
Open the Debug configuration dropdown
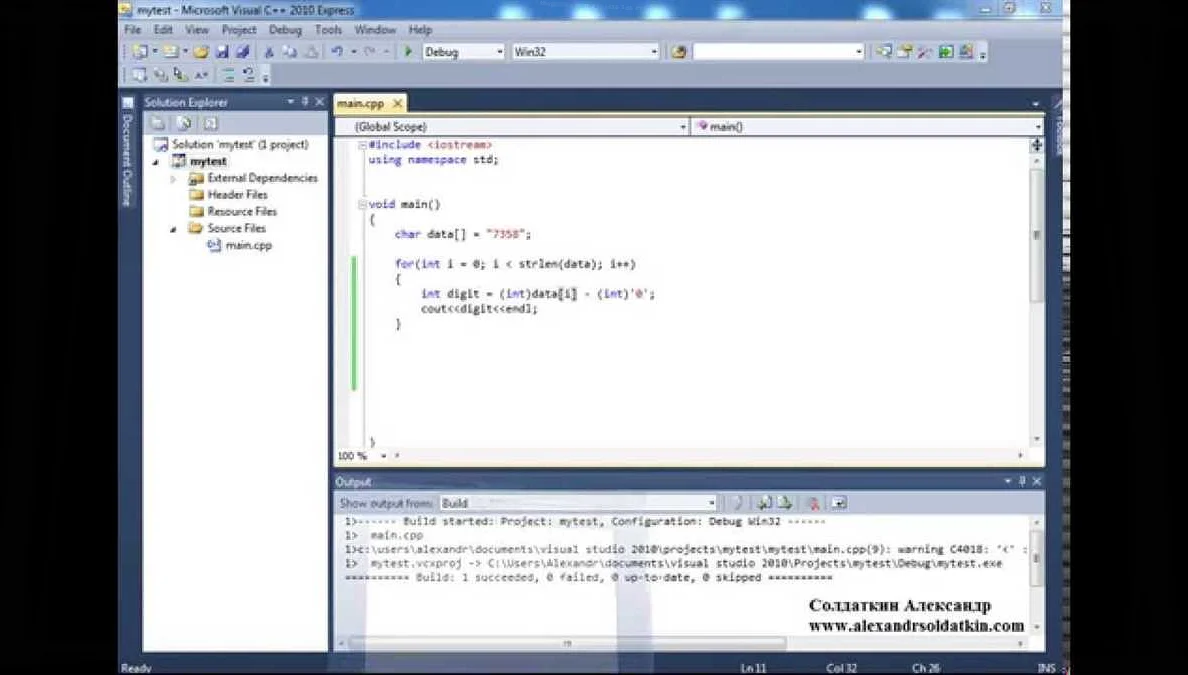[x=499, y=52]
